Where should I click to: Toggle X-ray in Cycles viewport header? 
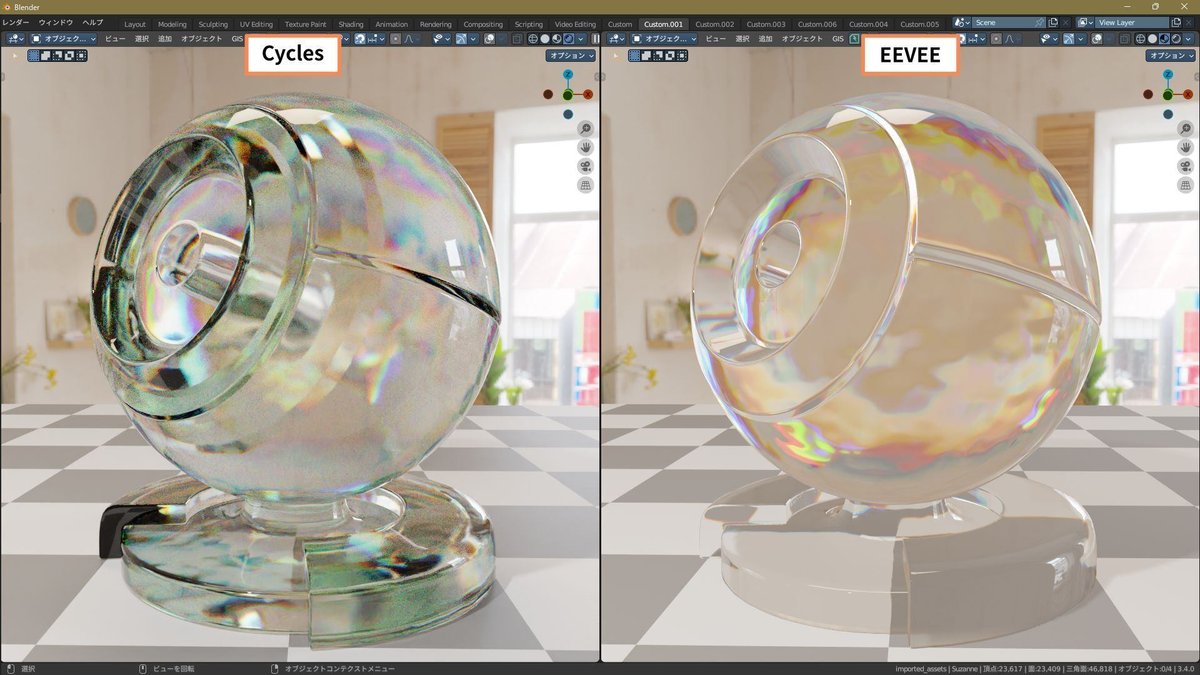(517, 39)
